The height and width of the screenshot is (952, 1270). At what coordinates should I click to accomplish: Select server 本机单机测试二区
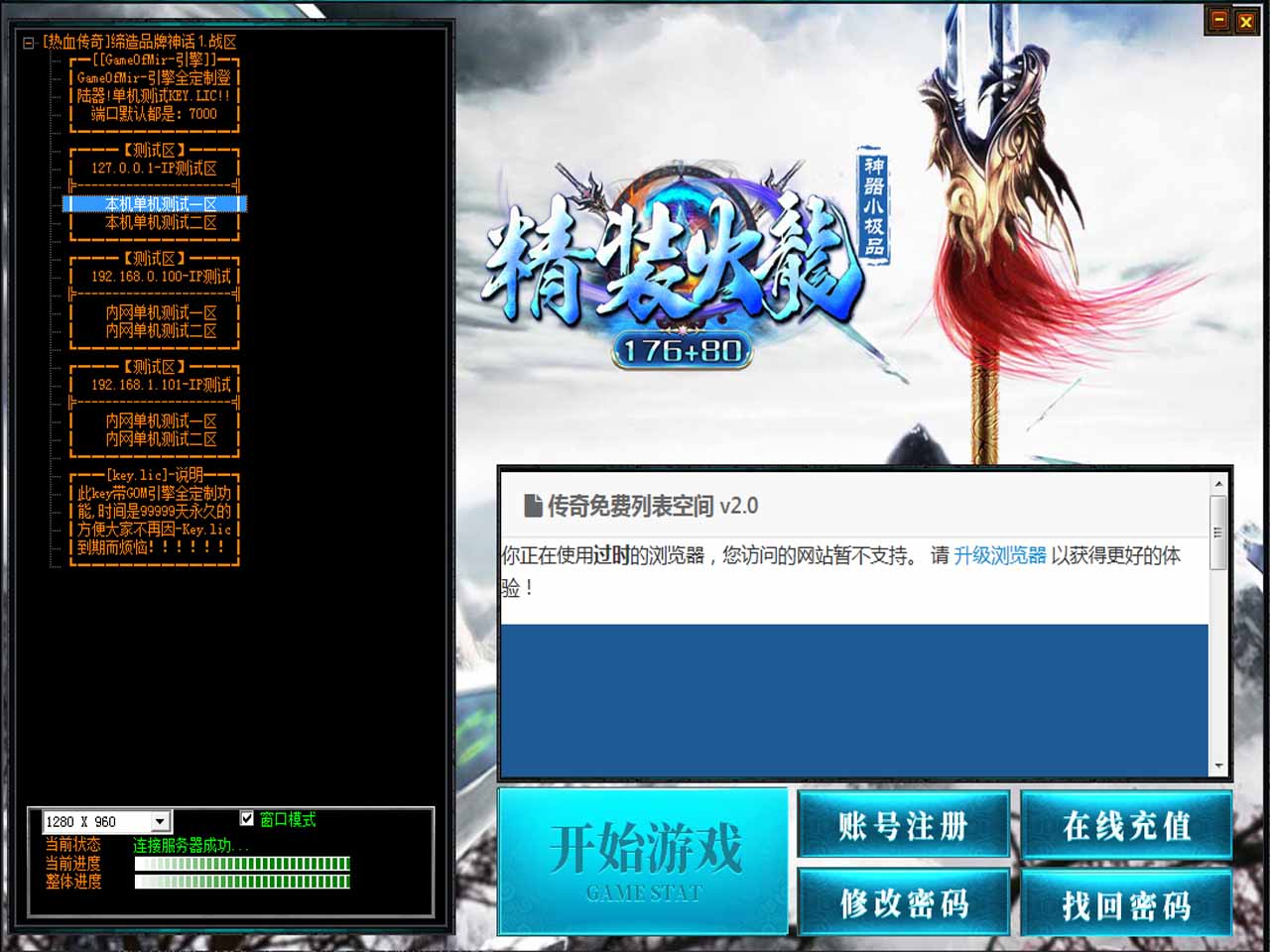click(x=160, y=223)
